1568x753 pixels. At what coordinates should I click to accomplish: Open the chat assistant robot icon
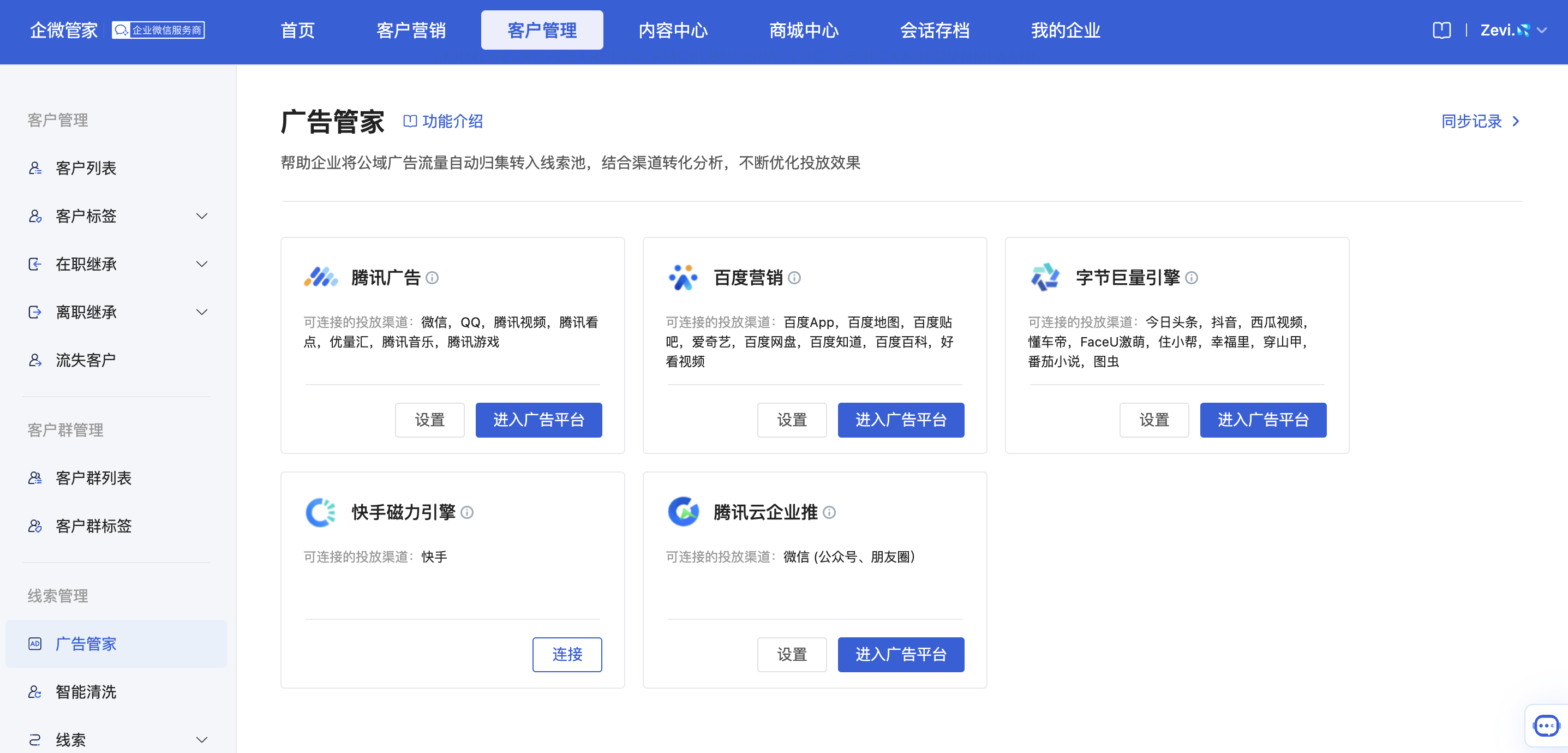(1546, 726)
